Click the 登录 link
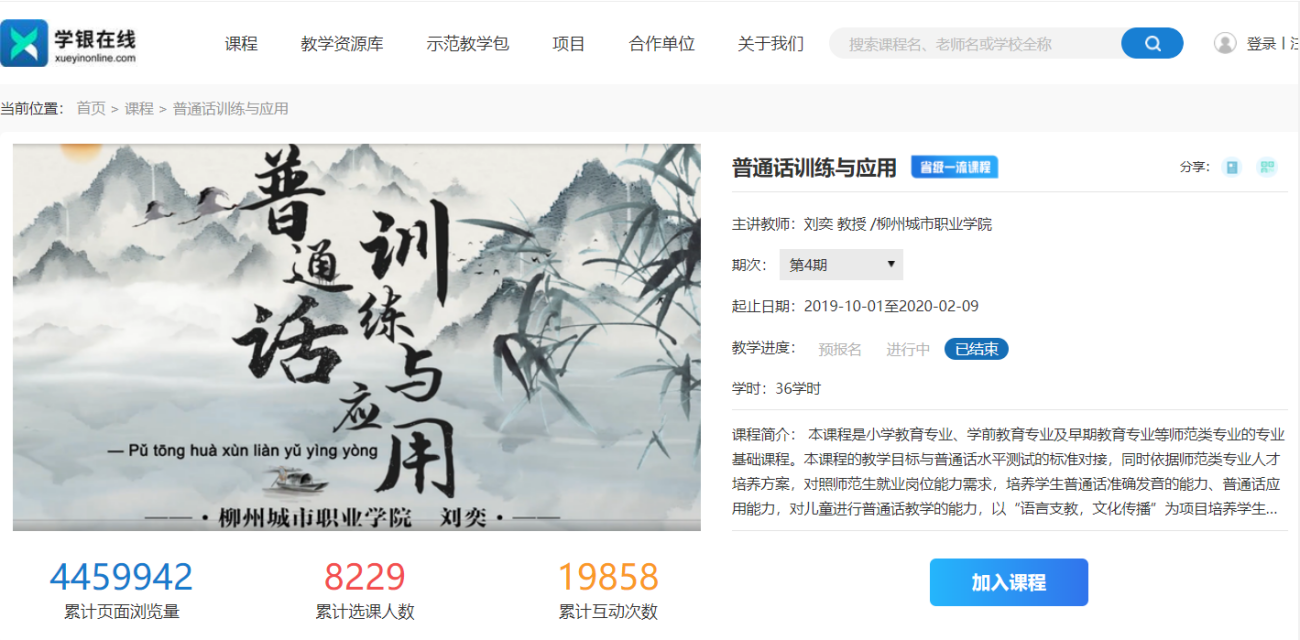 click(1261, 44)
